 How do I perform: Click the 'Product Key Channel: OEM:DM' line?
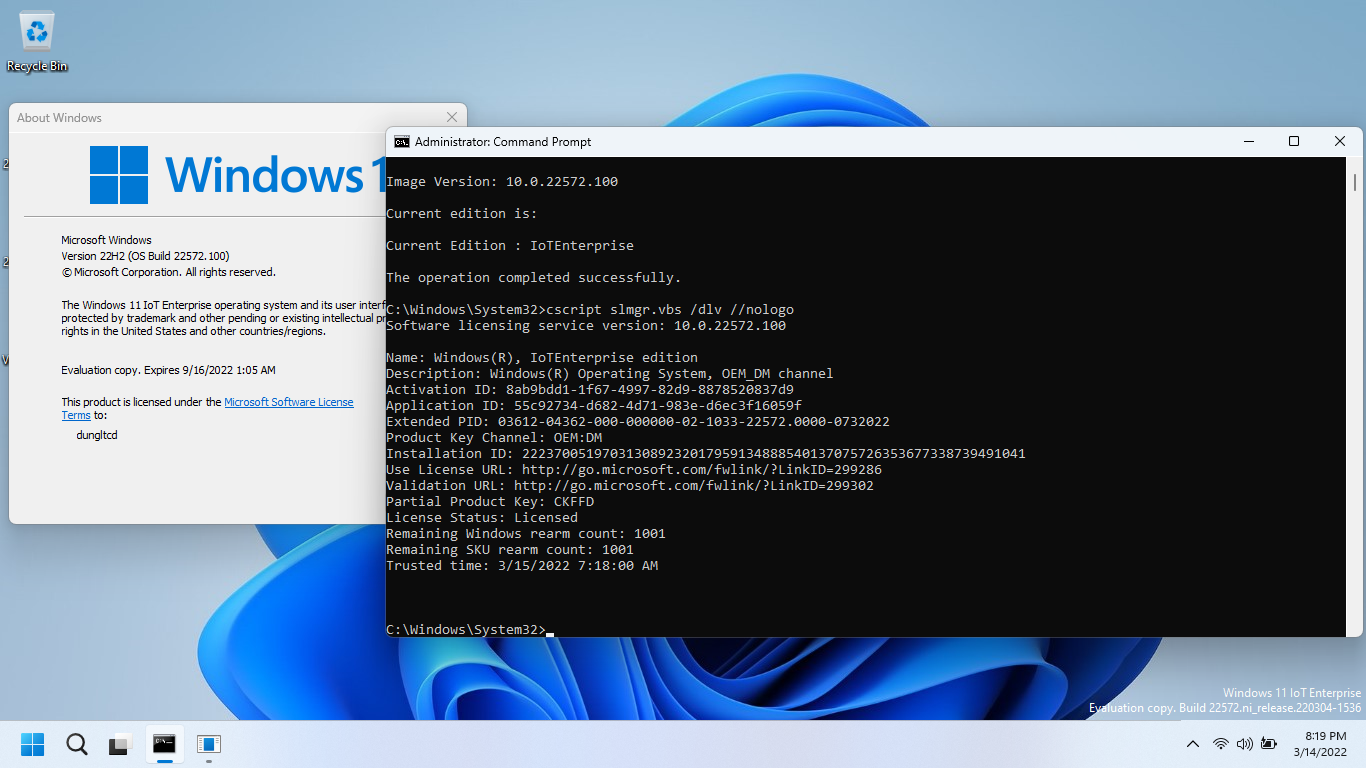tap(494, 438)
